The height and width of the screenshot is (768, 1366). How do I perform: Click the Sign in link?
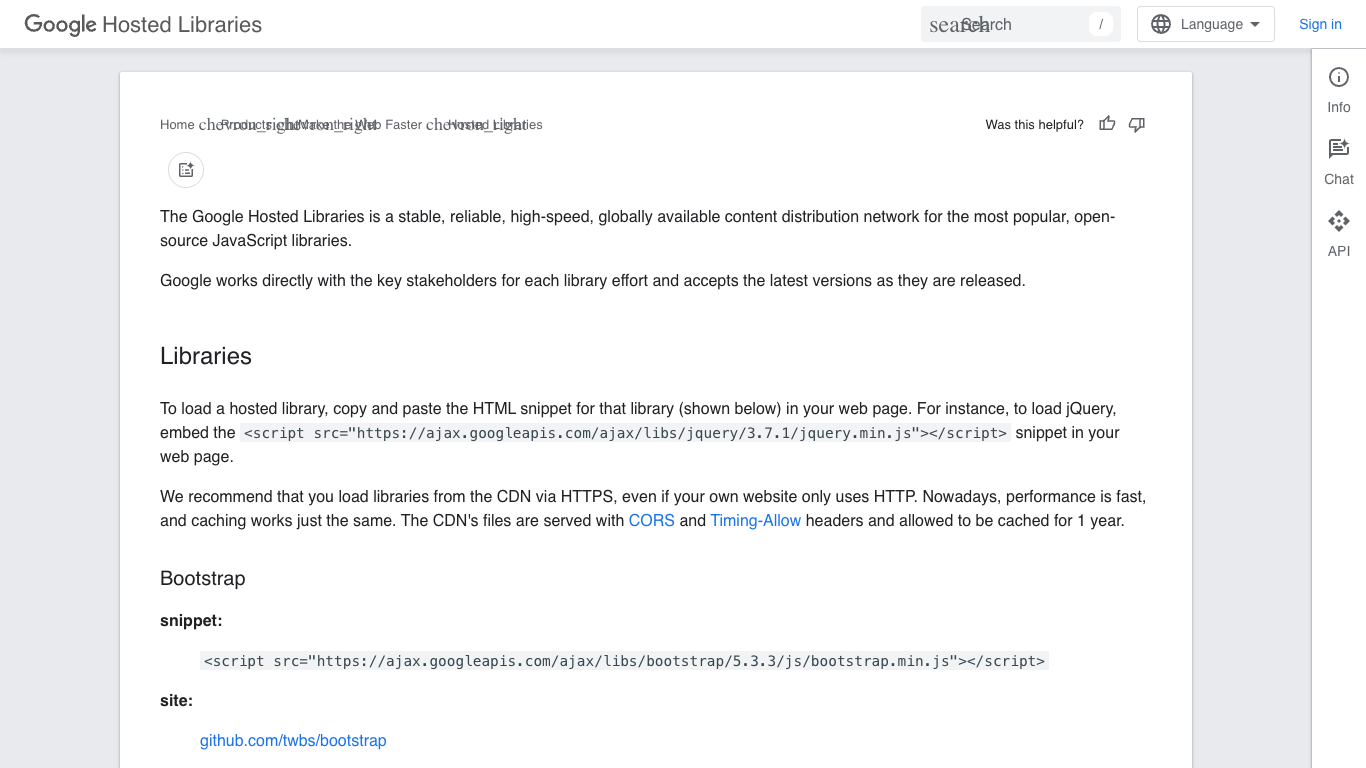pyautogui.click(x=1320, y=24)
